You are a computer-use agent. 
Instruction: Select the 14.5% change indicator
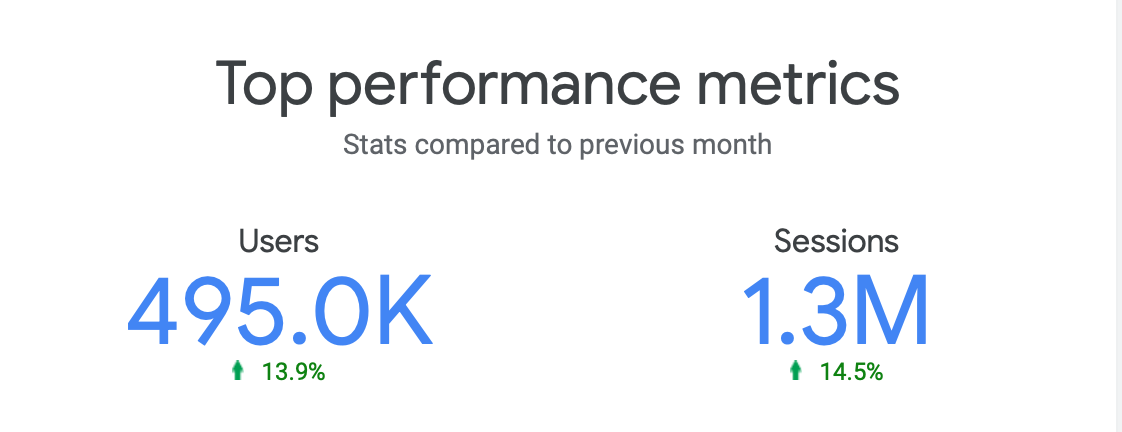[x=851, y=372]
